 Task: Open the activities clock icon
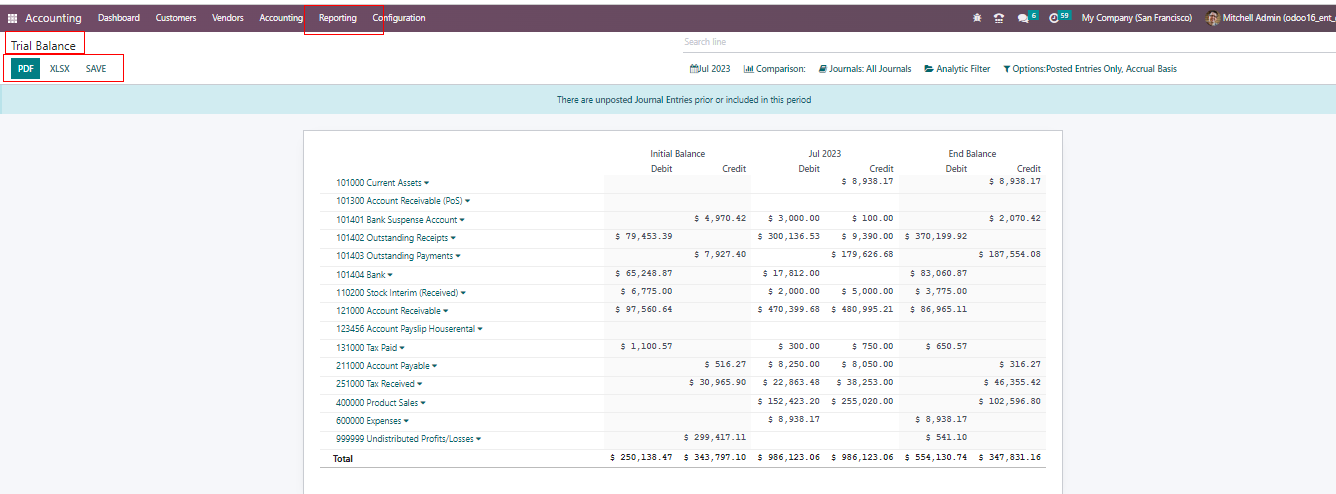click(1054, 18)
